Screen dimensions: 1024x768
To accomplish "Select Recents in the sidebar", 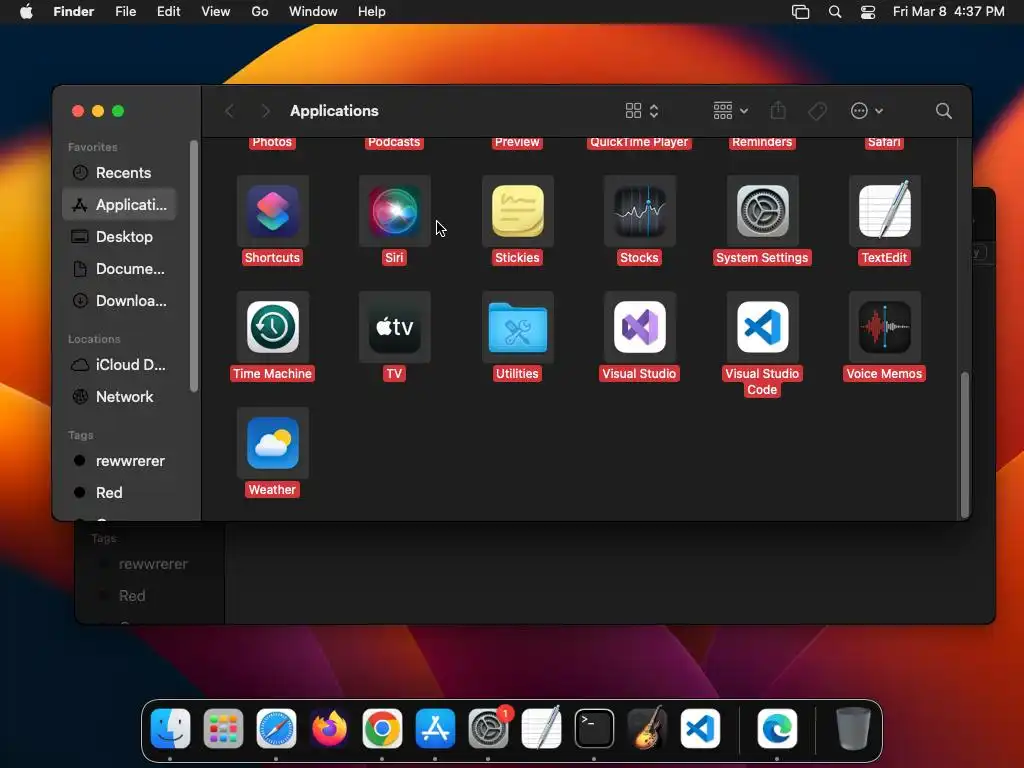I will pos(120,172).
